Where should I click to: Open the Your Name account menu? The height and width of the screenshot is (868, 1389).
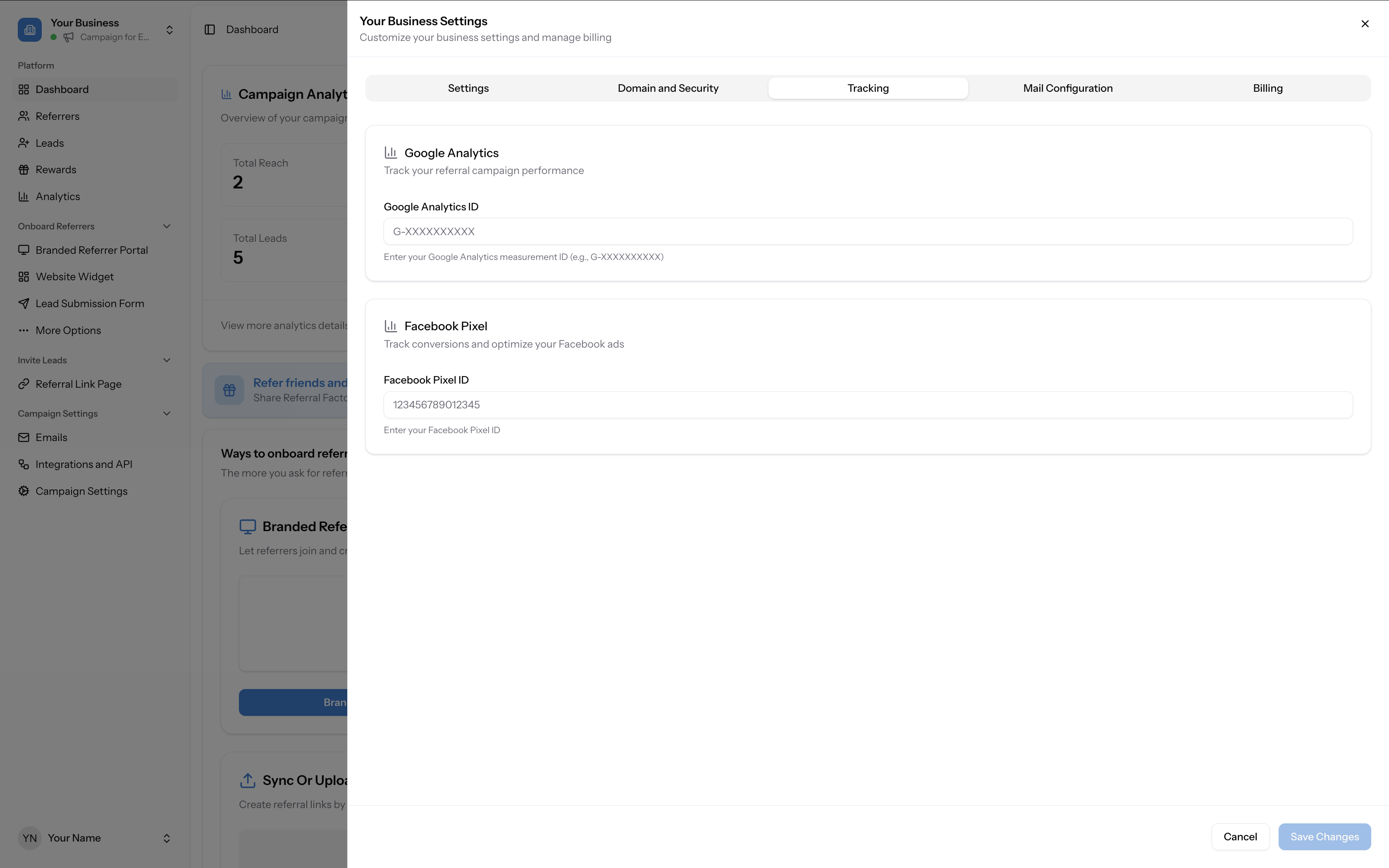[167, 838]
